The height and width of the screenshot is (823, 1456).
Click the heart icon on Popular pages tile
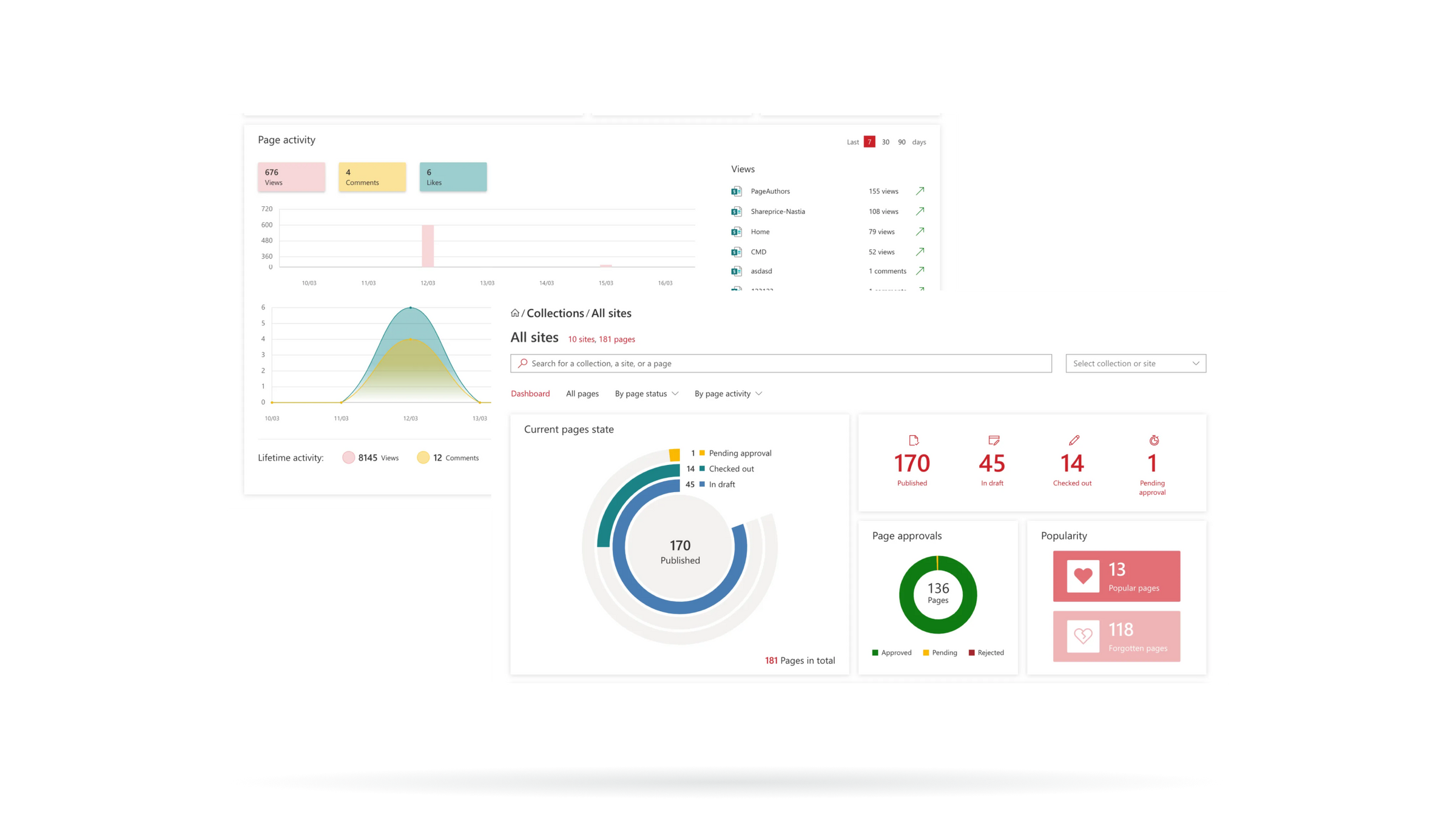point(1083,575)
